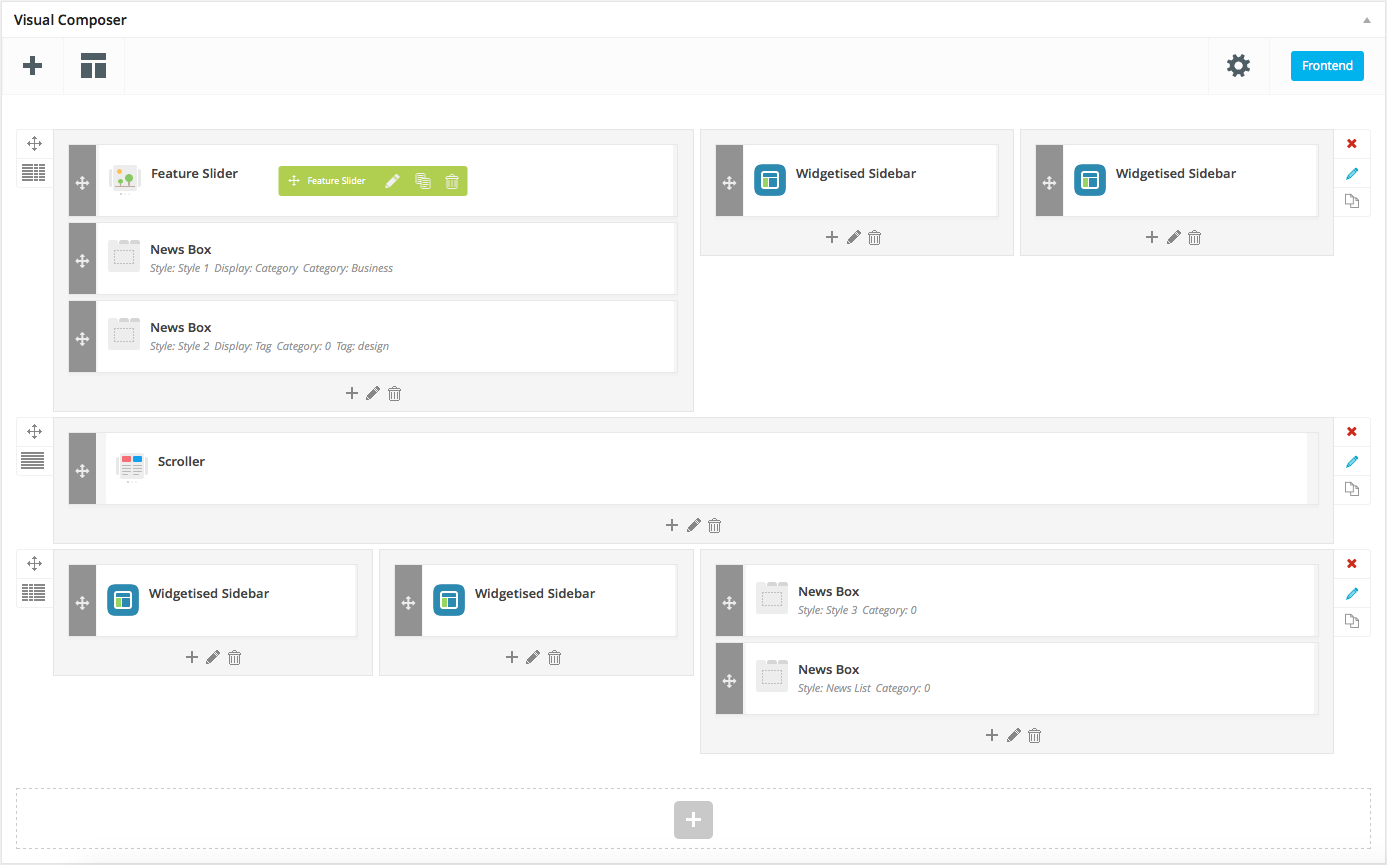
Task: Click the large empty-area add element button
Action: pyautogui.click(x=693, y=820)
